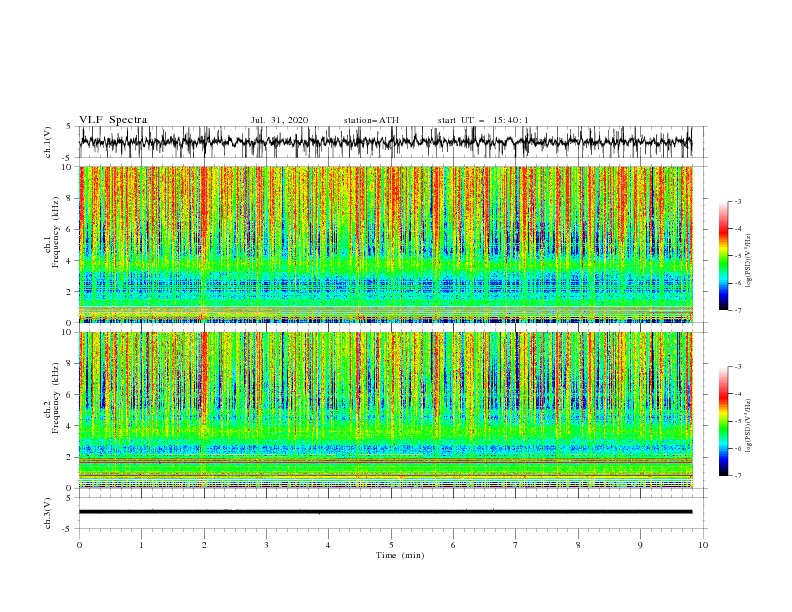
Task: Click the ch.3 flat waveform trace
Action: 385,512
